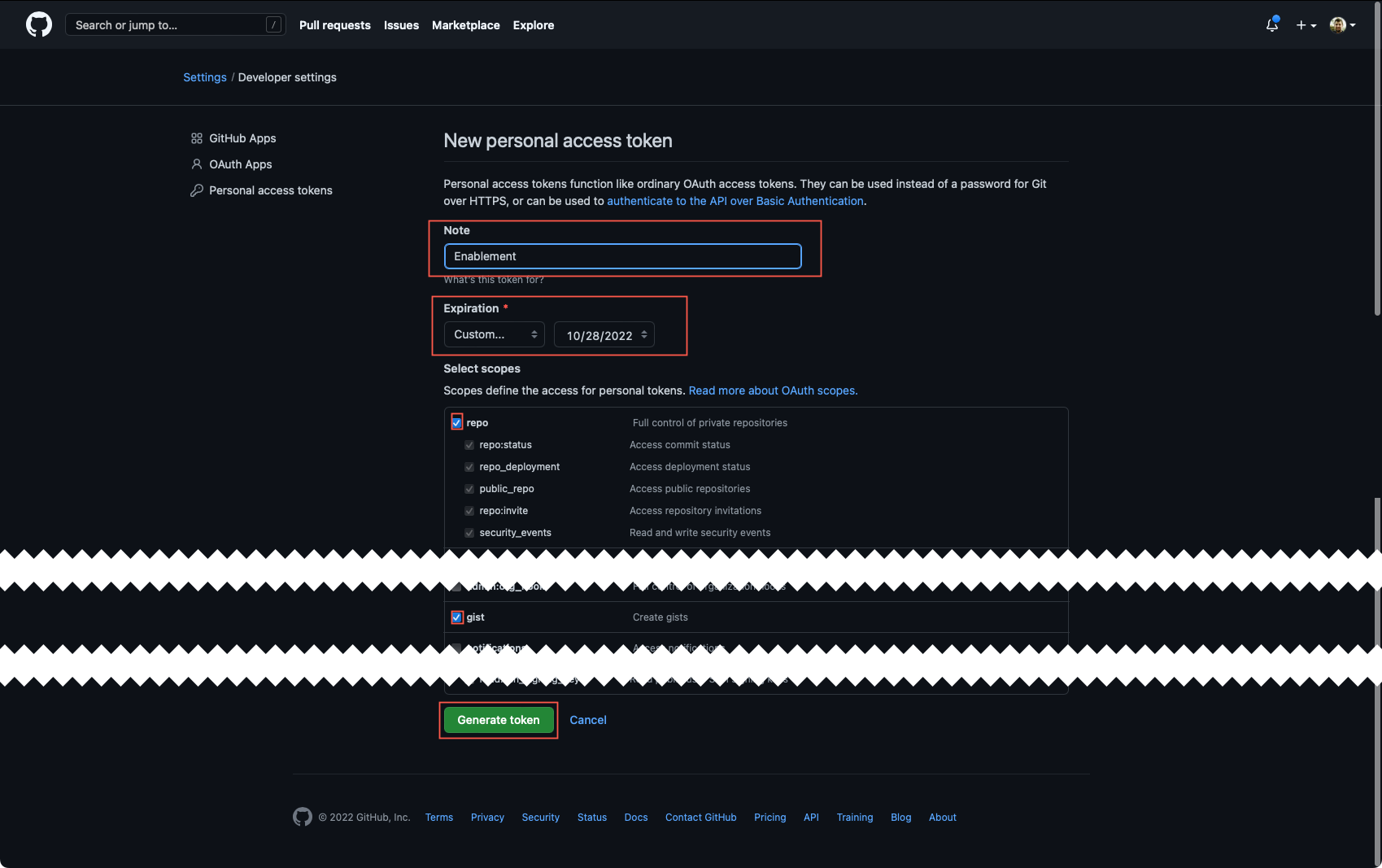Viewport: 1382px width, 868px height.
Task: Open the Pricing footer link
Action: (x=770, y=818)
